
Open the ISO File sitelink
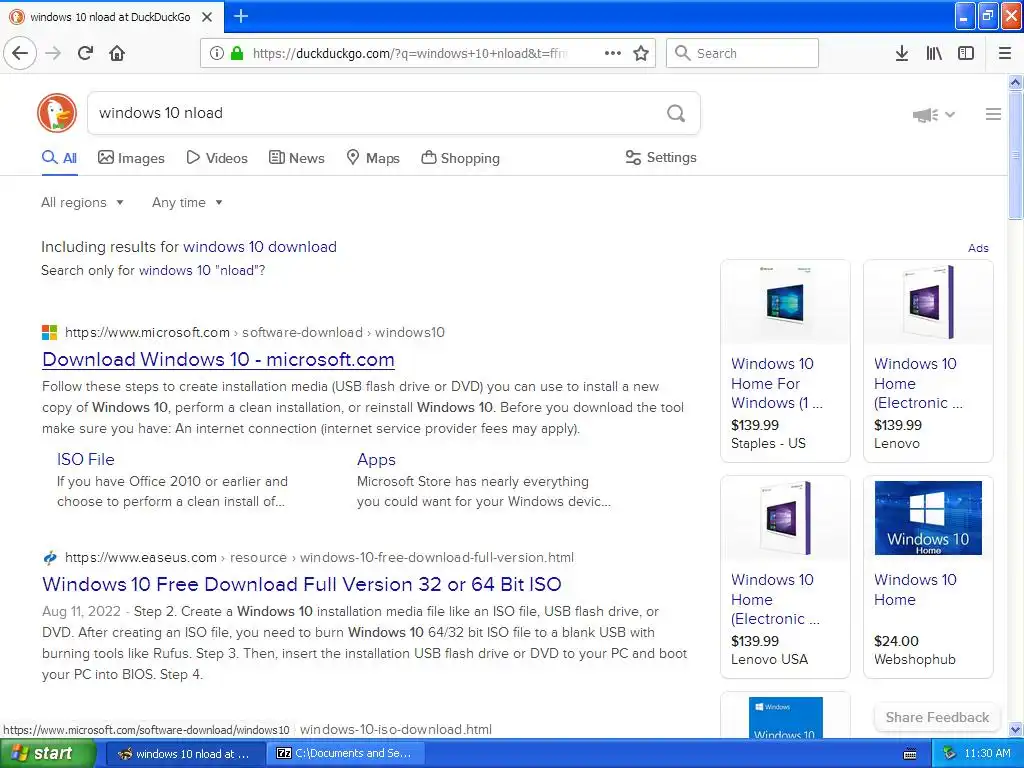pyautogui.click(x=86, y=459)
